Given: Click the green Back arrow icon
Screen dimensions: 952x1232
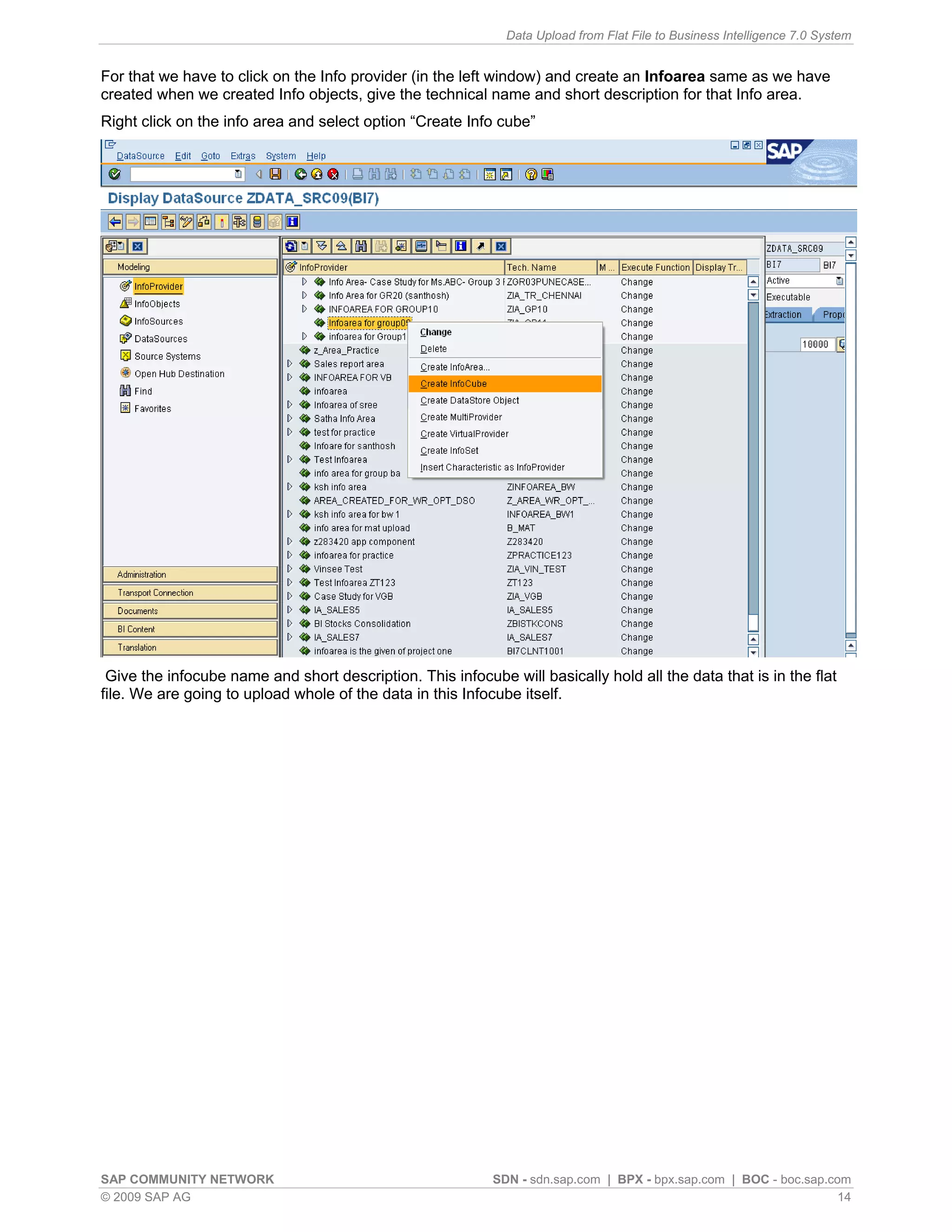Looking at the screenshot, I should (301, 174).
